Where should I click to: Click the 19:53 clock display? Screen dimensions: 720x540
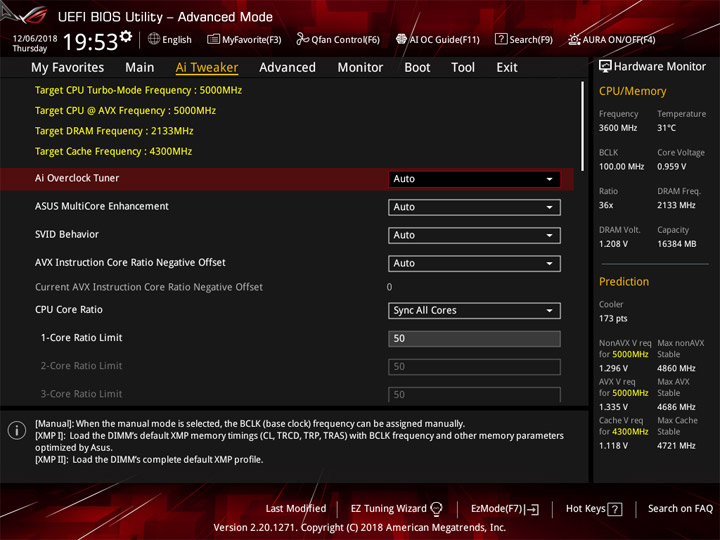pos(90,42)
